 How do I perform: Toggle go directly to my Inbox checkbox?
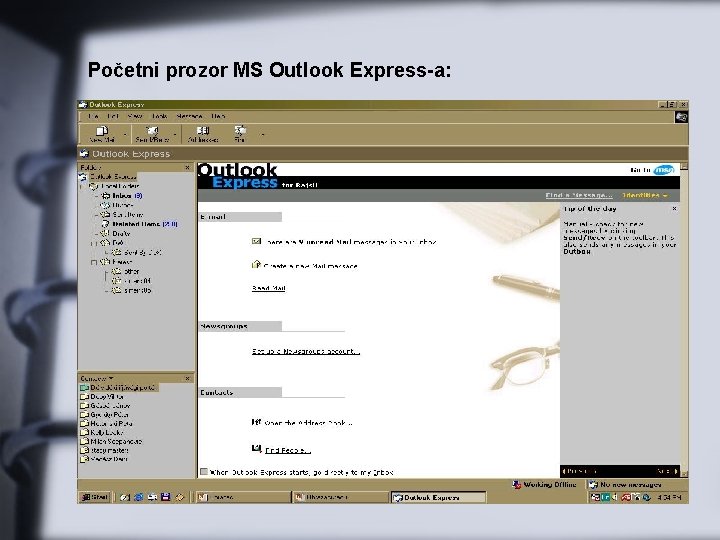[204, 472]
